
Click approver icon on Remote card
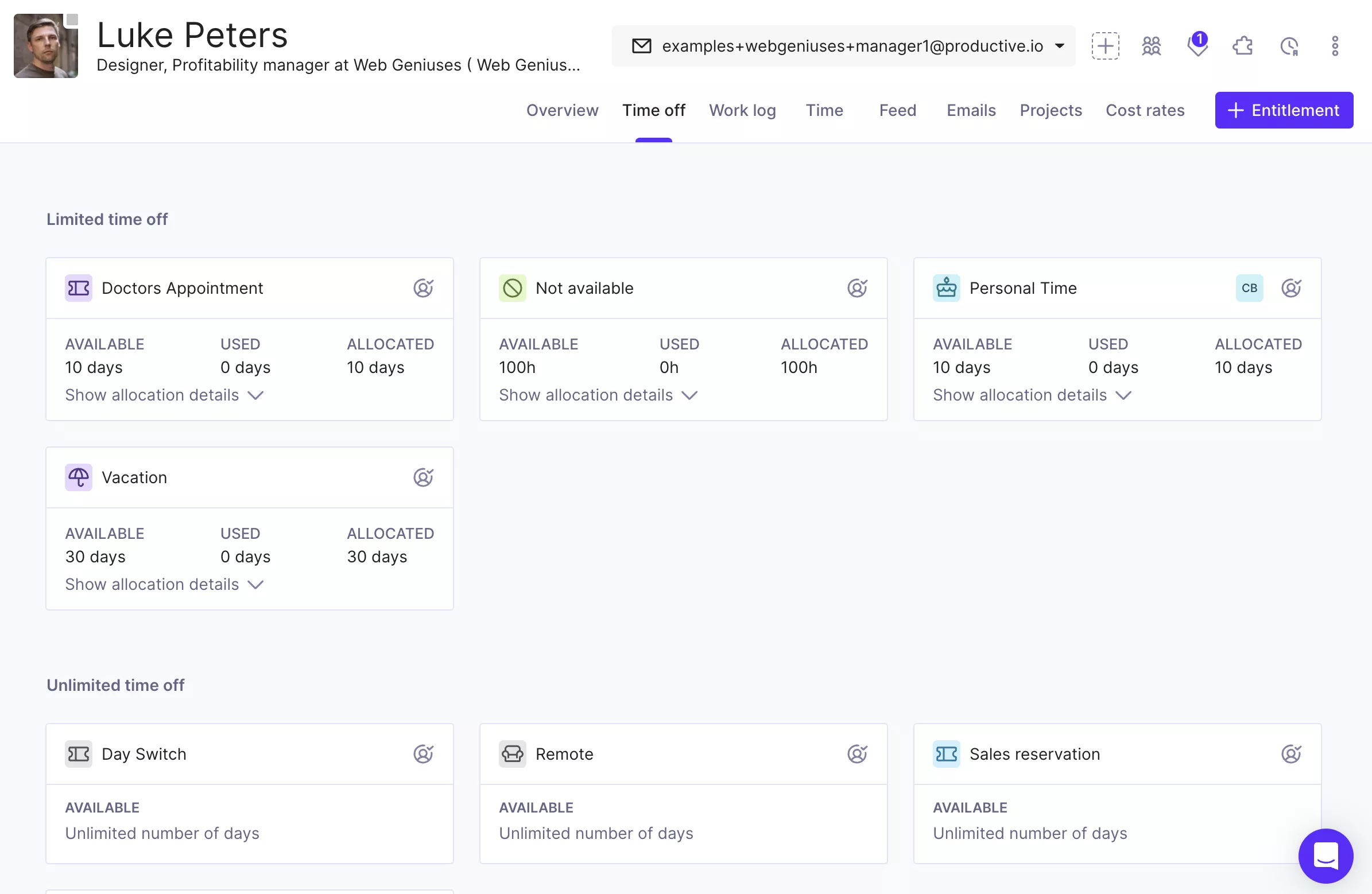[x=857, y=754]
